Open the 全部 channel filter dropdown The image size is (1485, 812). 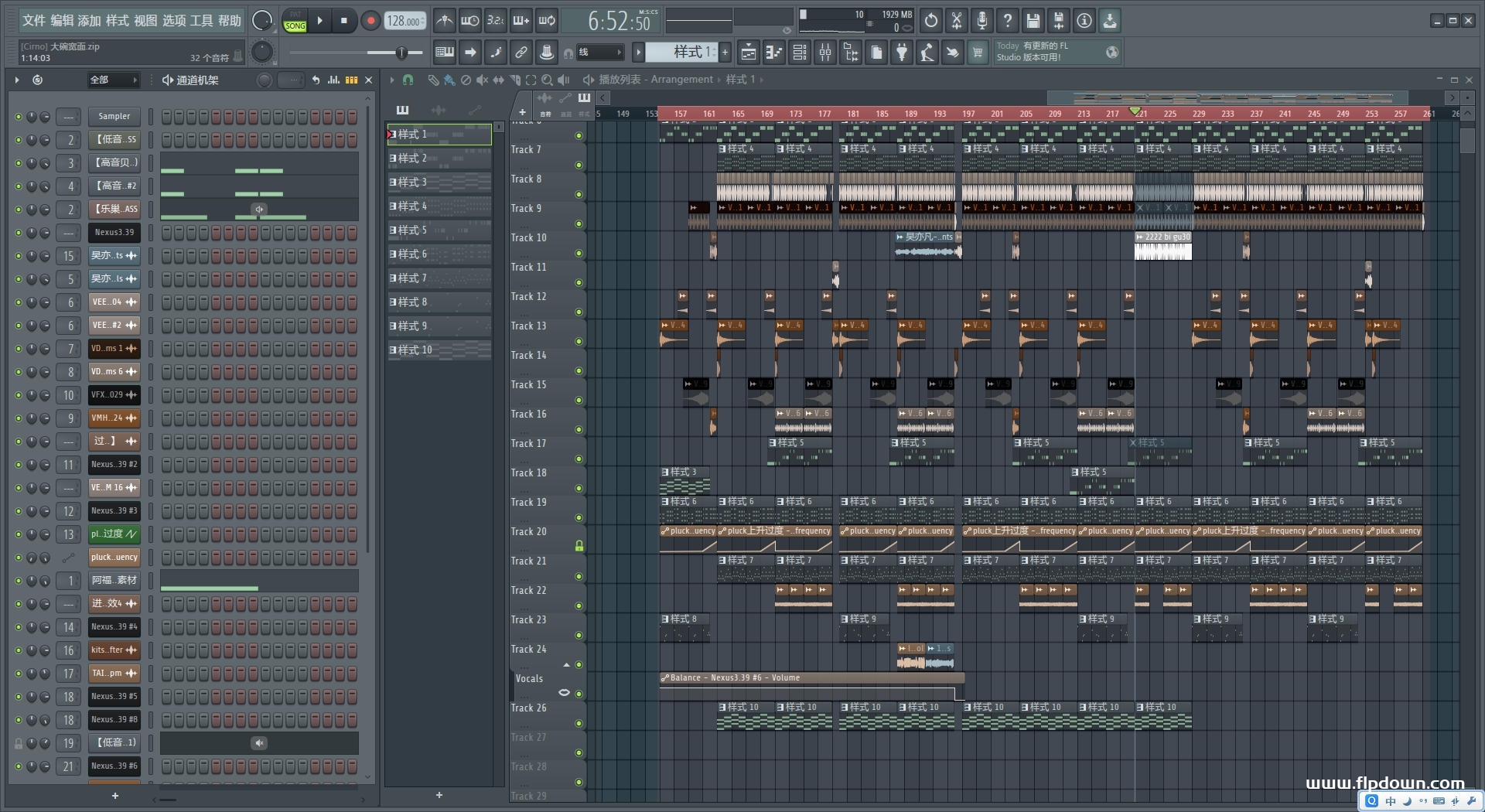coord(113,80)
